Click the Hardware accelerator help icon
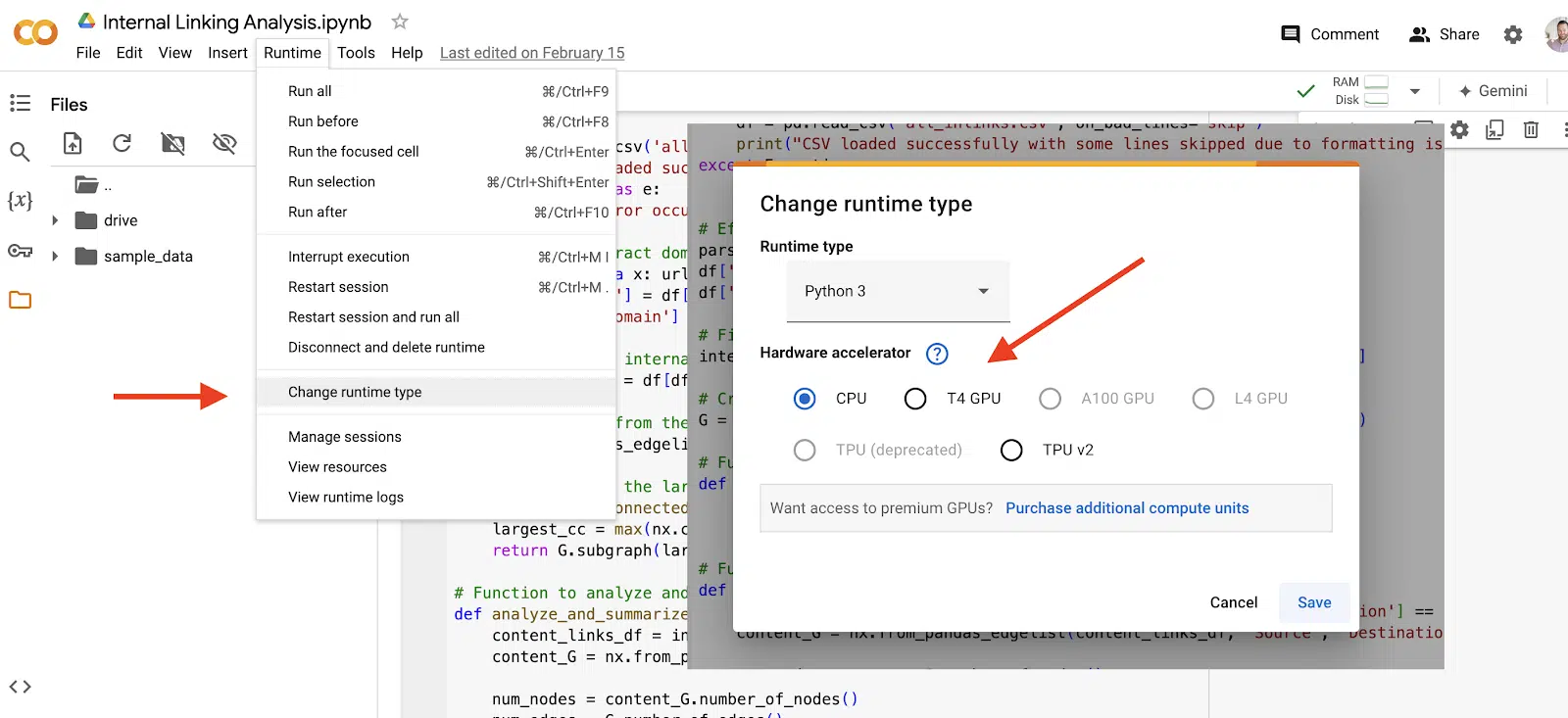The width and height of the screenshot is (1568, 718). tap(937, 354)
